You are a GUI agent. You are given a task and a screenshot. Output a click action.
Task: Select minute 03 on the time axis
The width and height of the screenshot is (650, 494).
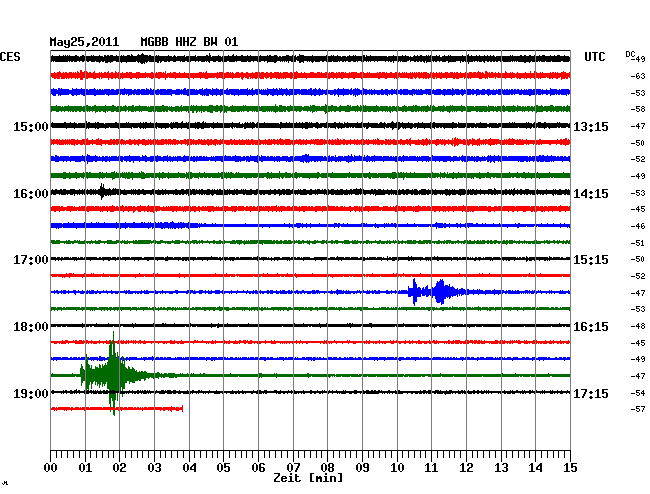coord(154,467)
